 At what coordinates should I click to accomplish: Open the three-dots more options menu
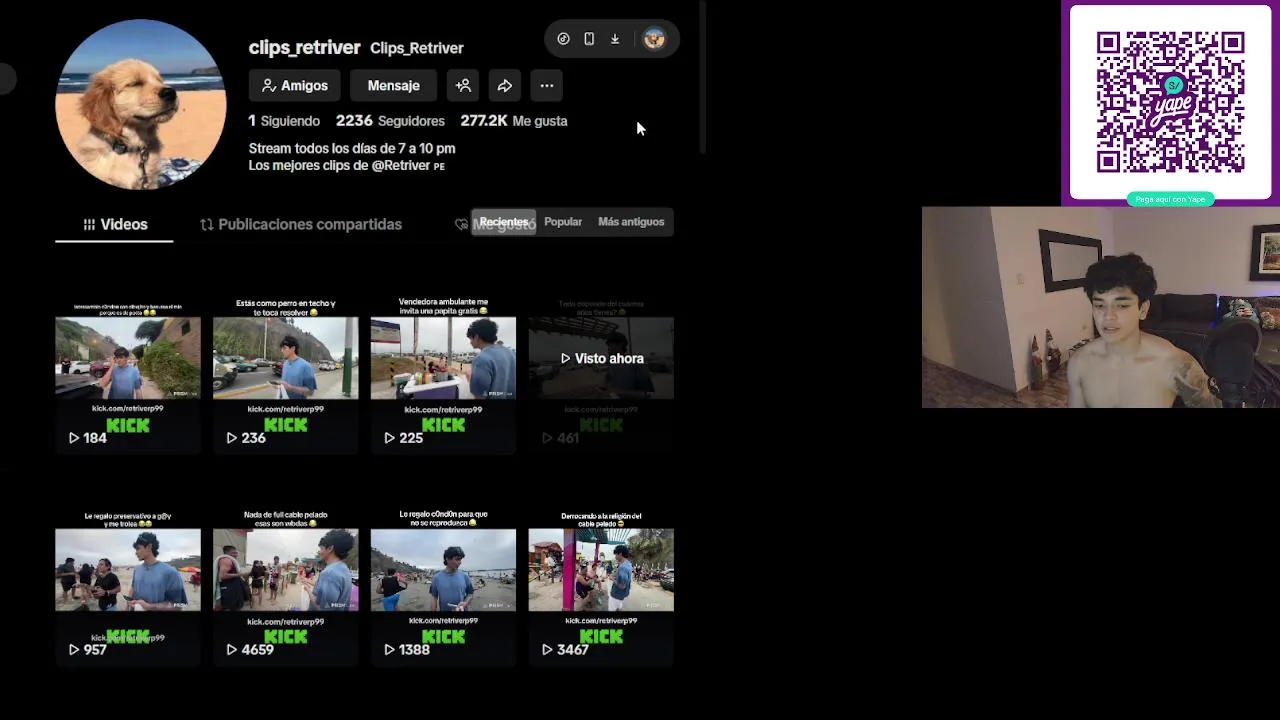pyautogui.click(x=547, y=86)
